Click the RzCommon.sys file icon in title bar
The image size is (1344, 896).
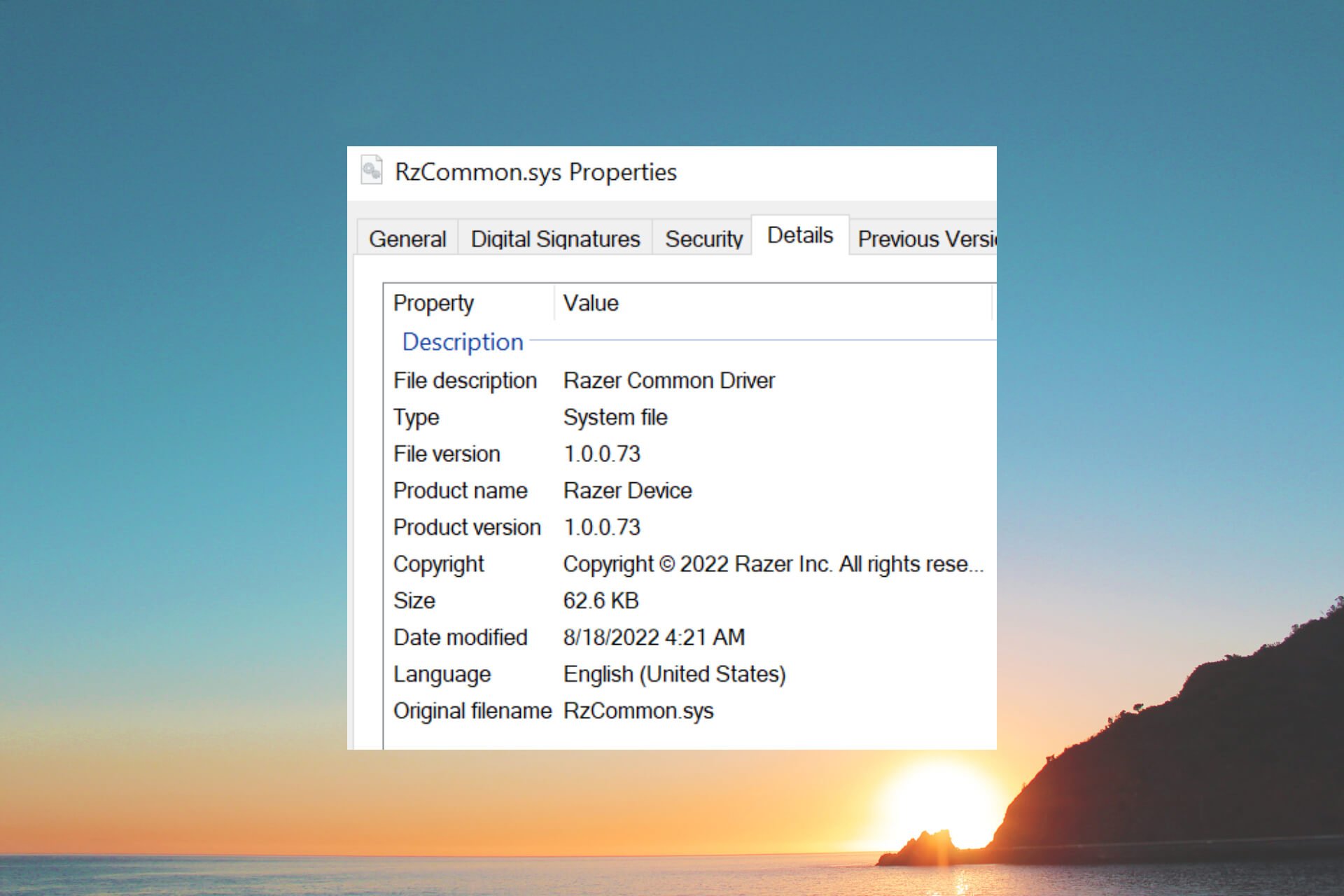(372, 171)
